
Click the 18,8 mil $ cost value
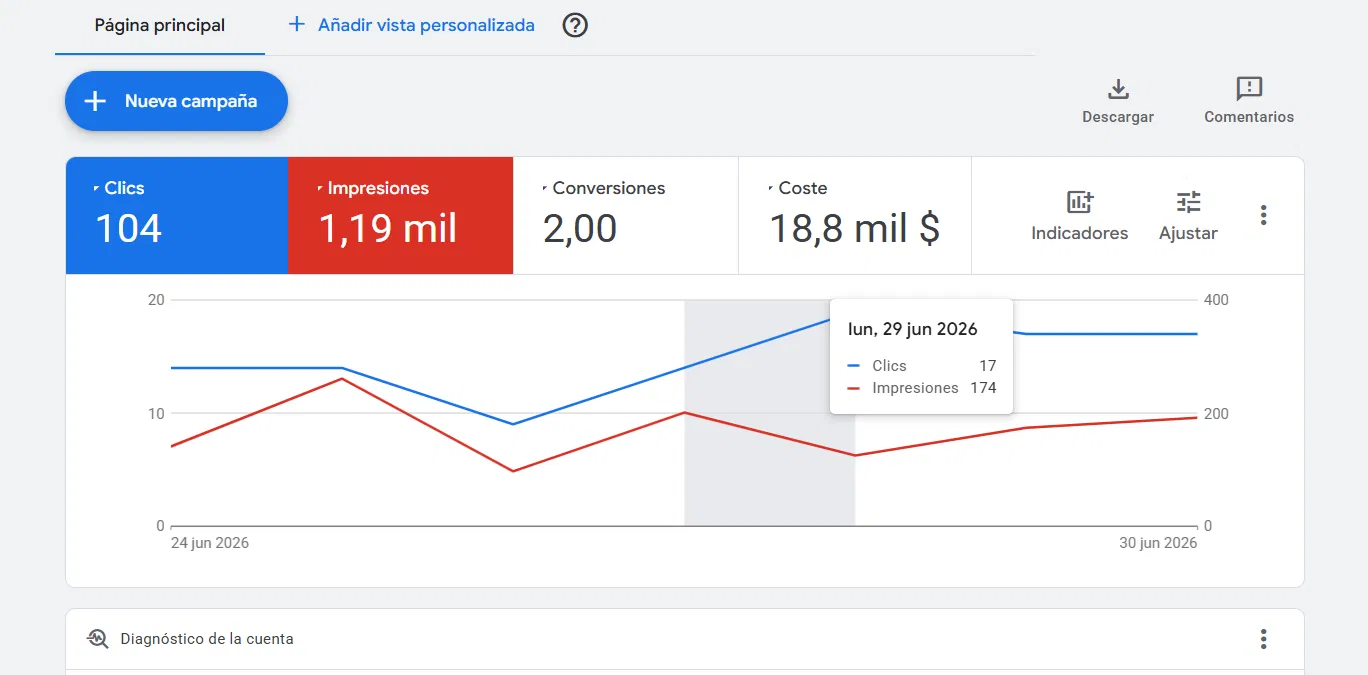coord(855,229)
